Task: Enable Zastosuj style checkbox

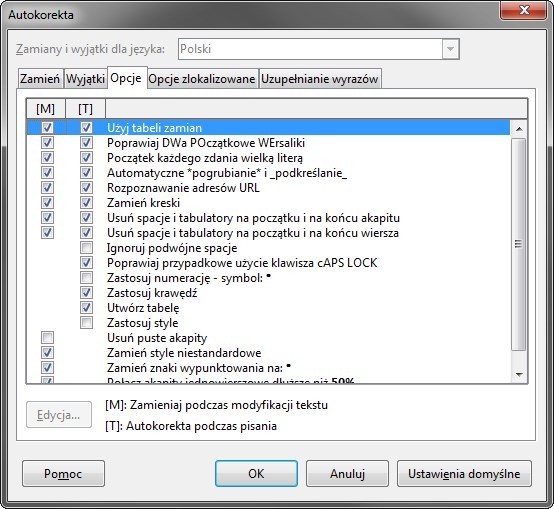Action: click(x=86, y=323)
